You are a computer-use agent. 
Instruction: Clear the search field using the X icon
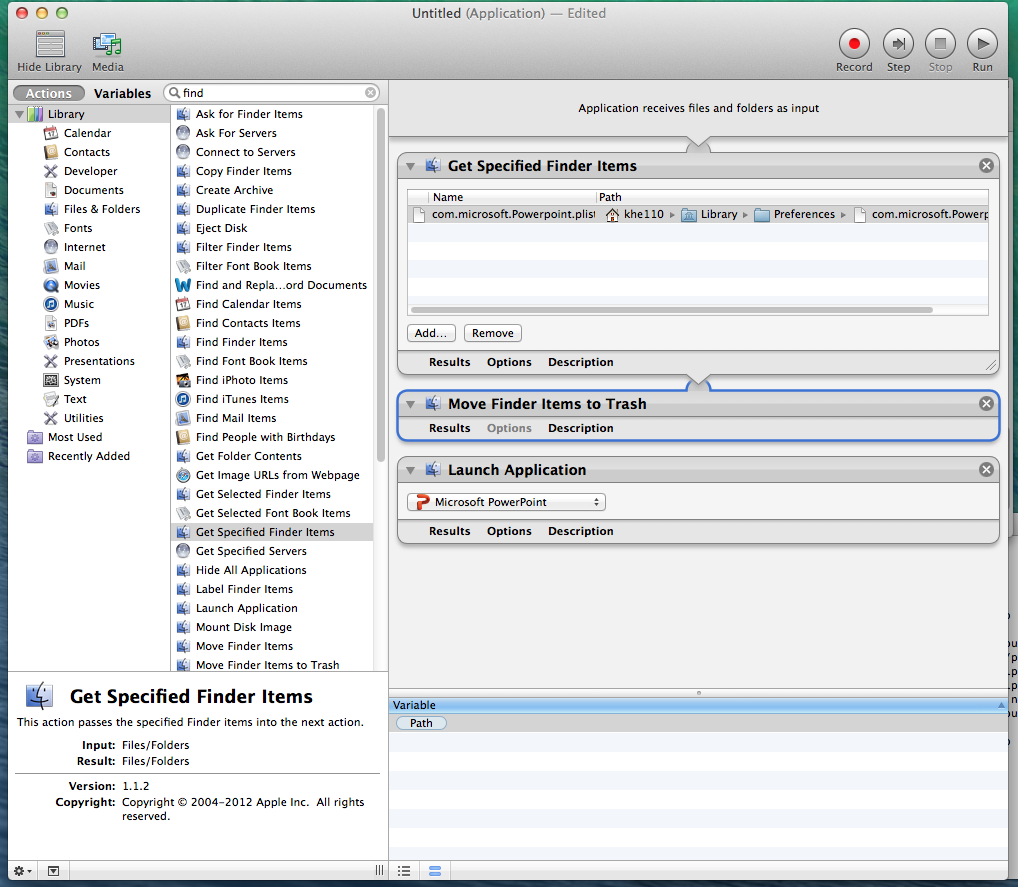[371, 93]
